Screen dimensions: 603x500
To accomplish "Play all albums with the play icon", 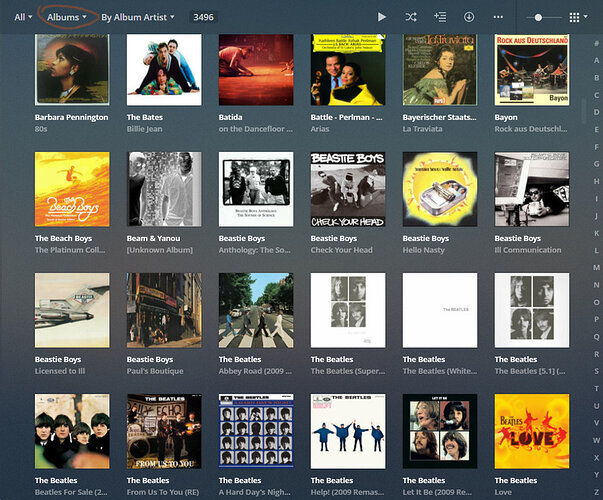I will coord(381,17).
